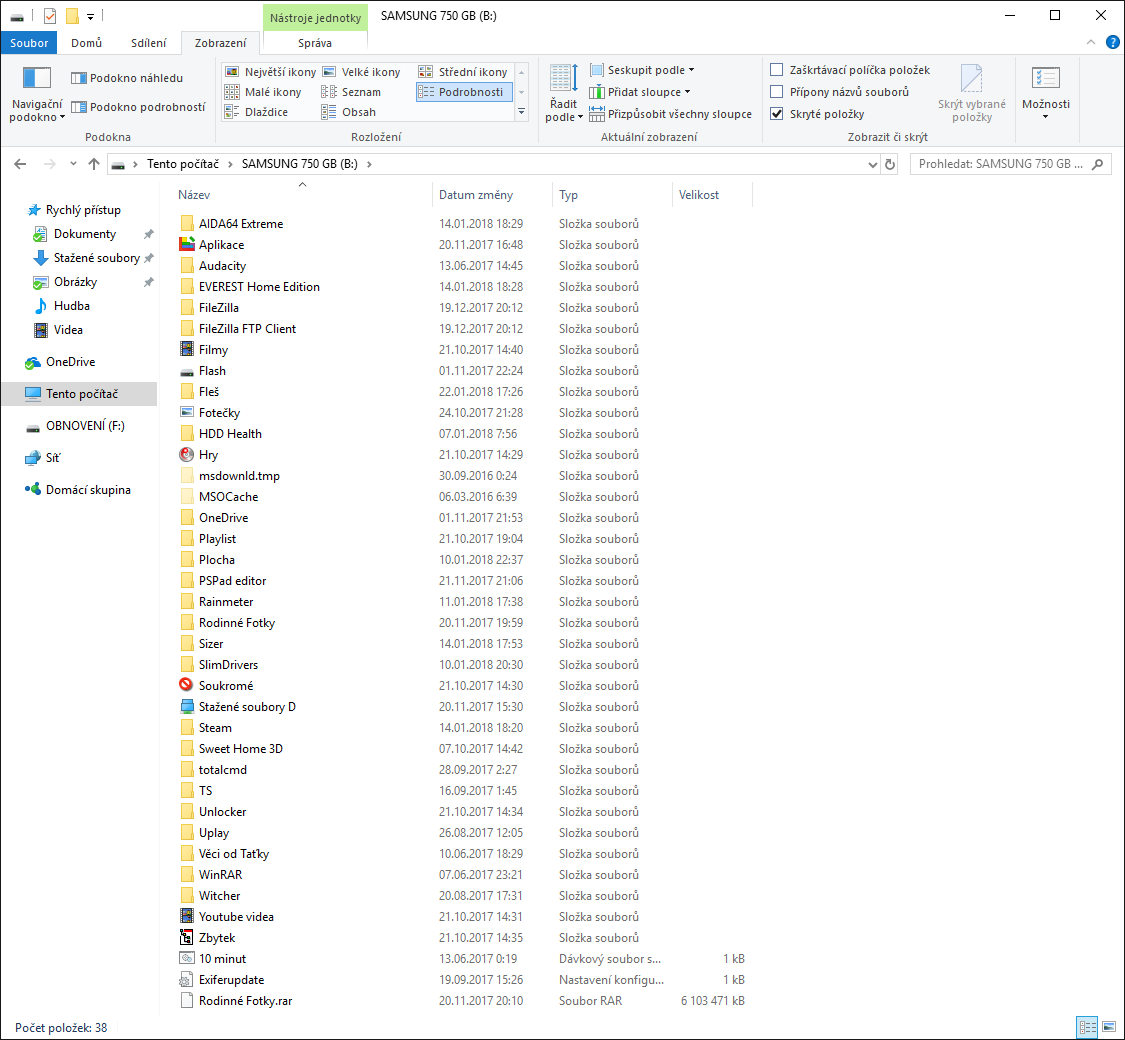Viewport: 1125px width, 1040px height.
Task: Select Seznam list layout
Action: point(351,92)
